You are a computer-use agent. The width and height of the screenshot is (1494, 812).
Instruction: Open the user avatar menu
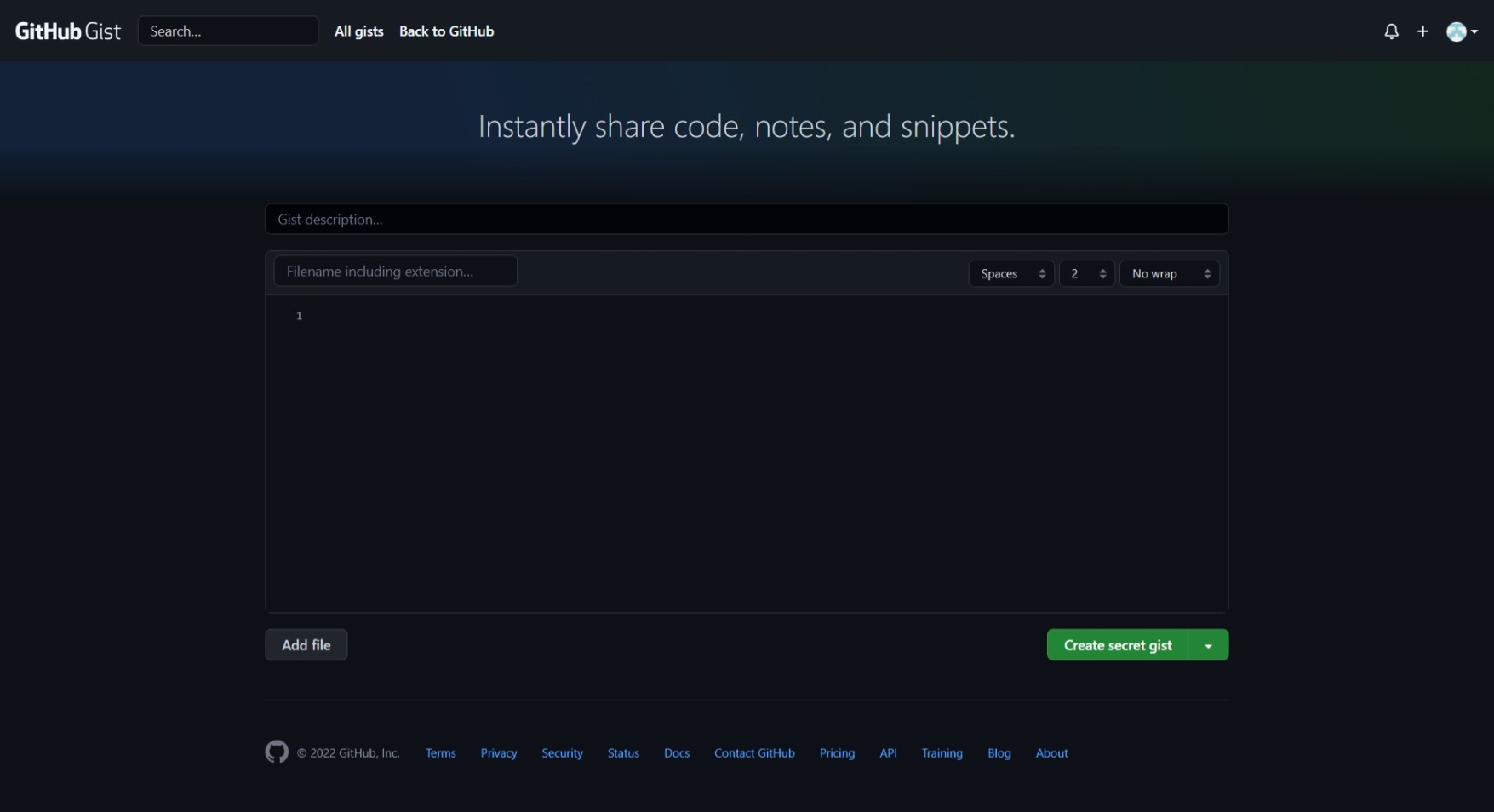coord(1462,31)
